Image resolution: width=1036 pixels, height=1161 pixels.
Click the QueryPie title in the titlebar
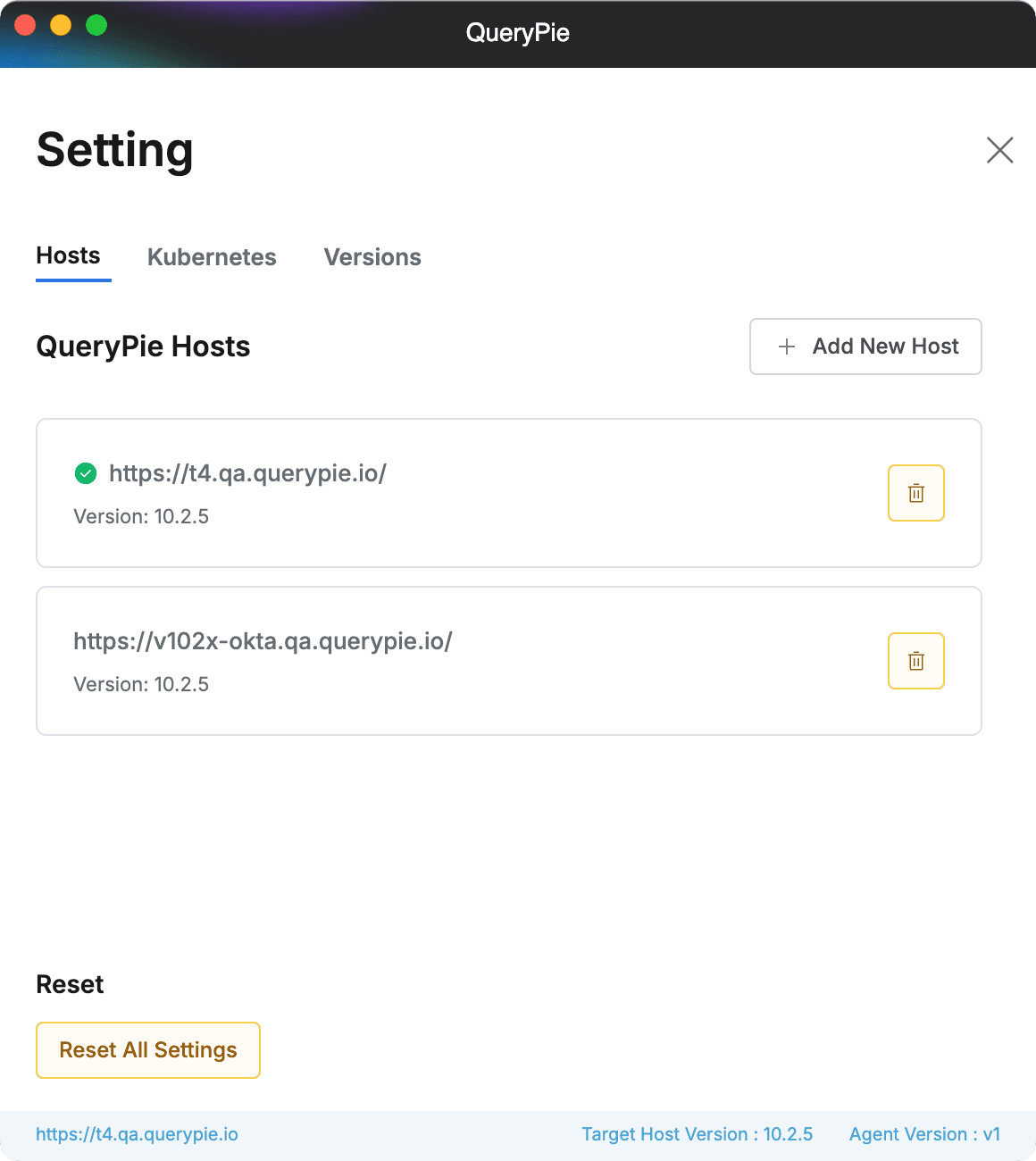[x=518, y=33]
